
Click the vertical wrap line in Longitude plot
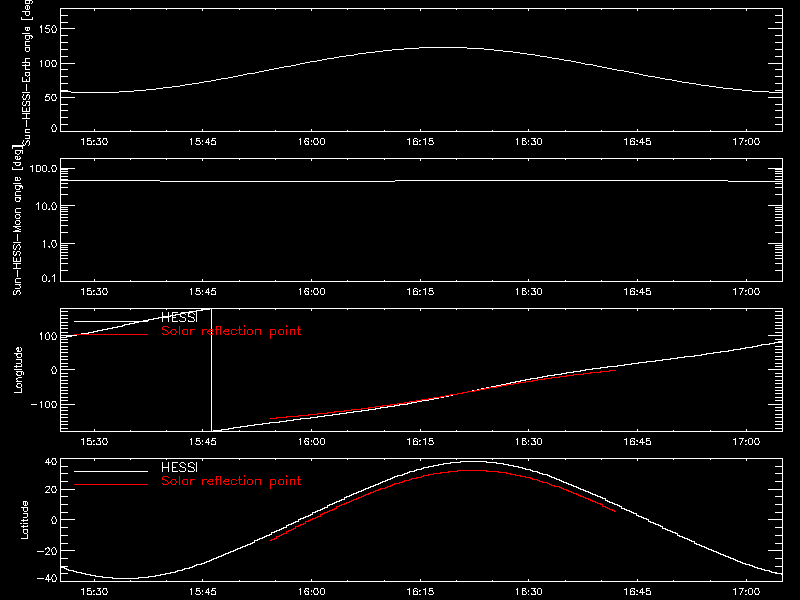pyautogui.click(x=211, y=370)
